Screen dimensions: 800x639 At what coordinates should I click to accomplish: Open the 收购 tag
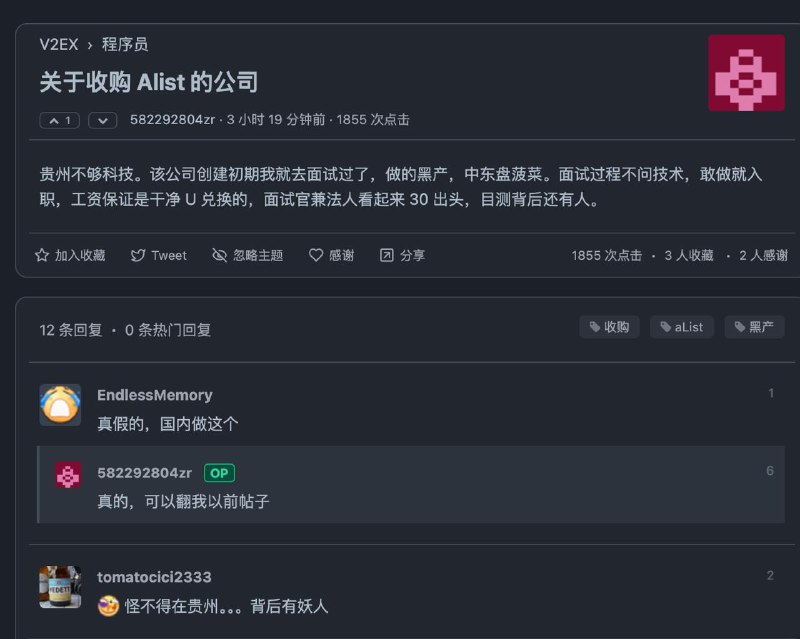pos(609,327)
